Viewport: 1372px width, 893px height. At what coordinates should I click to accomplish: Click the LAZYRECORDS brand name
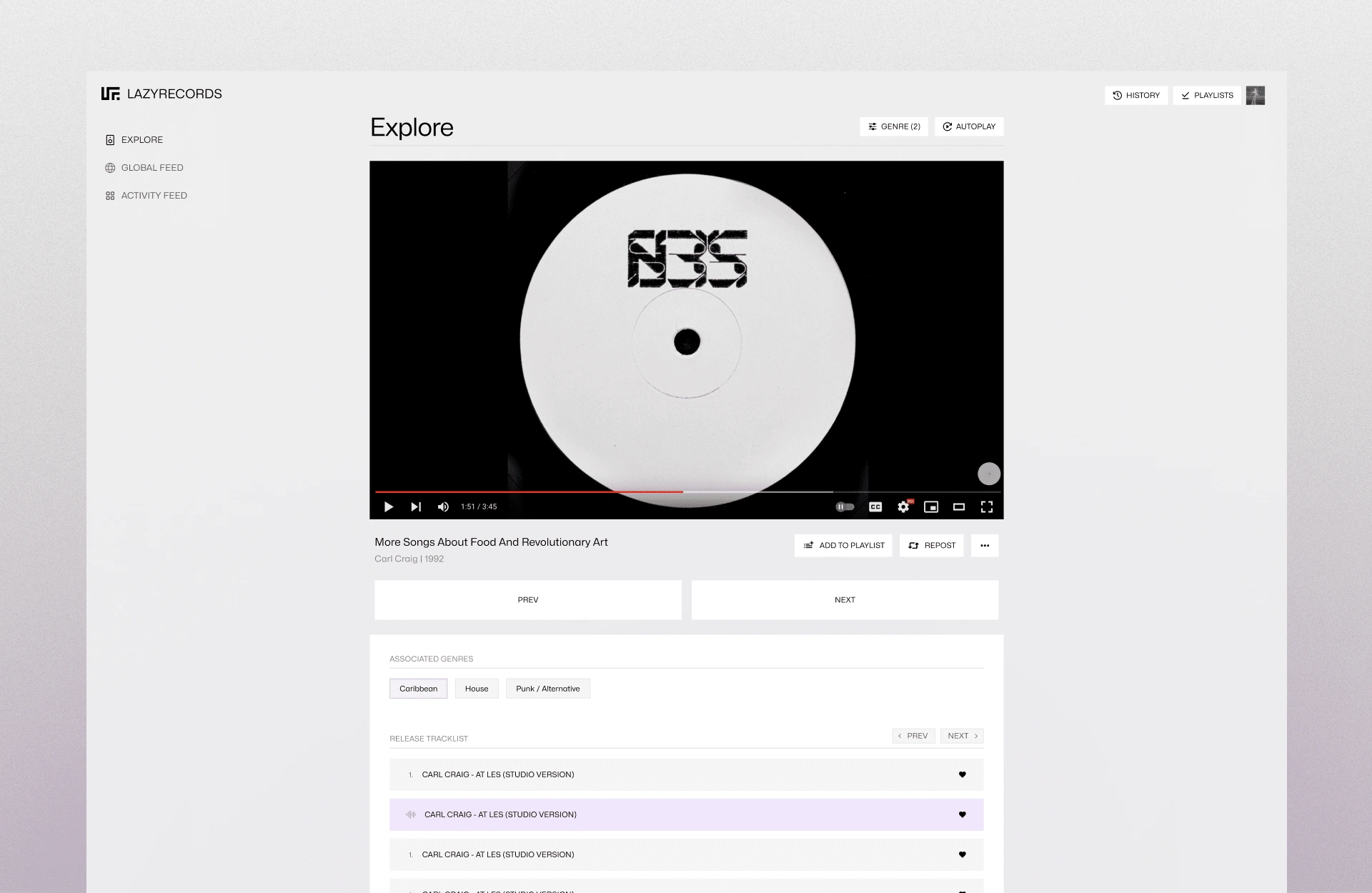click(174, 94)
